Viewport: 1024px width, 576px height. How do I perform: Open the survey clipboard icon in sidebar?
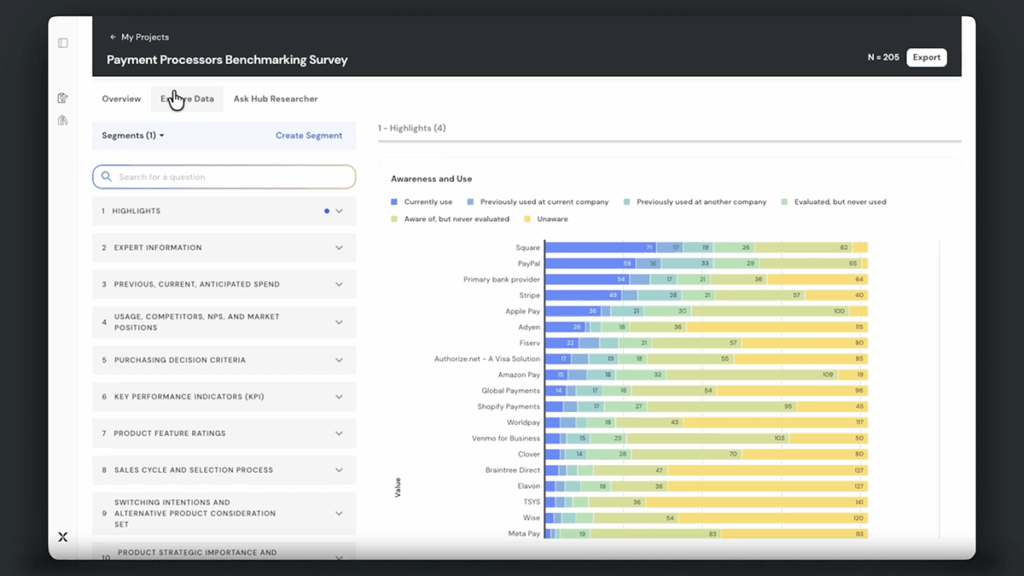pyautogui.click(x=63, y=98)
